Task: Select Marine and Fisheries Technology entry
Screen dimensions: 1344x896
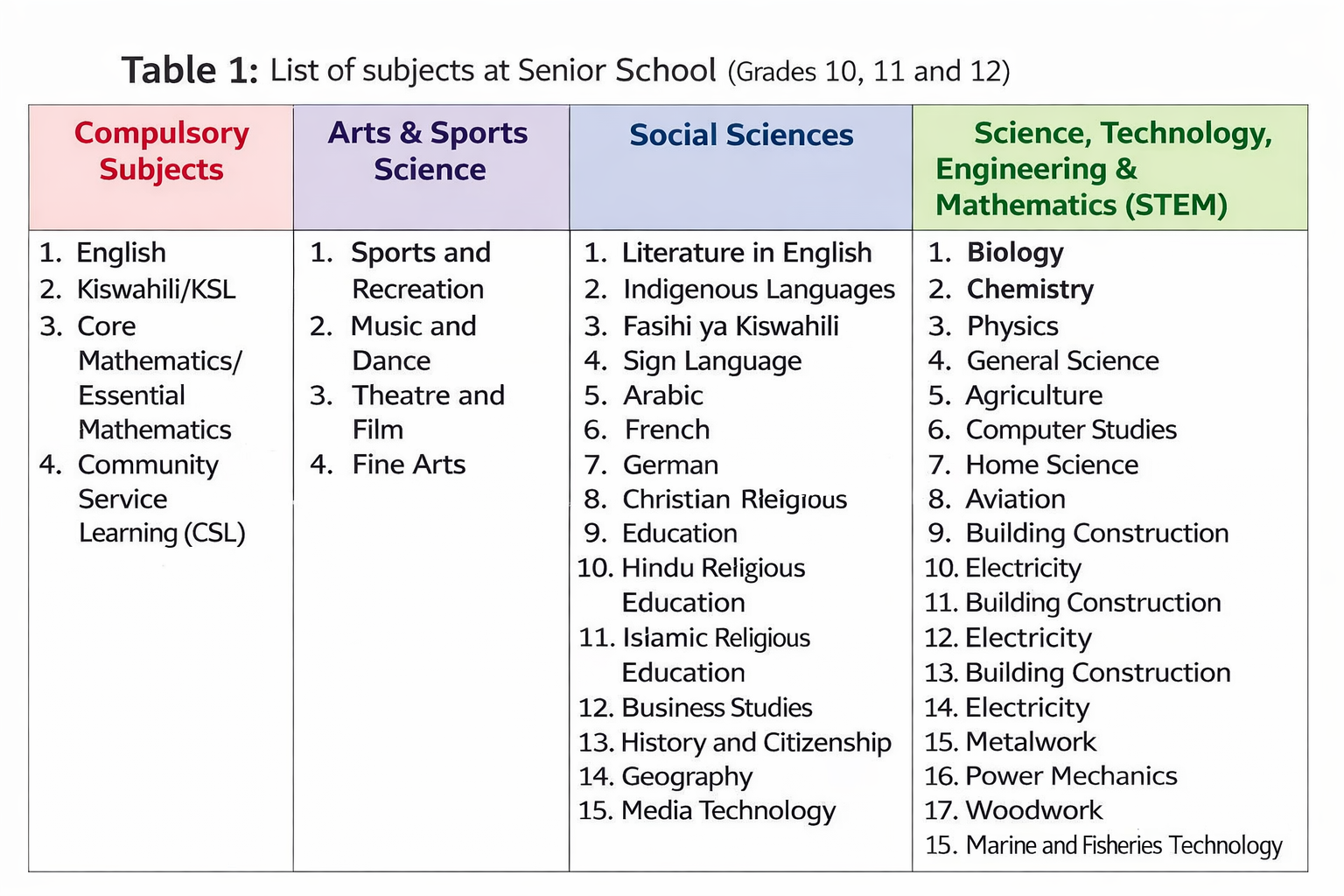Action: point(1123,845)
